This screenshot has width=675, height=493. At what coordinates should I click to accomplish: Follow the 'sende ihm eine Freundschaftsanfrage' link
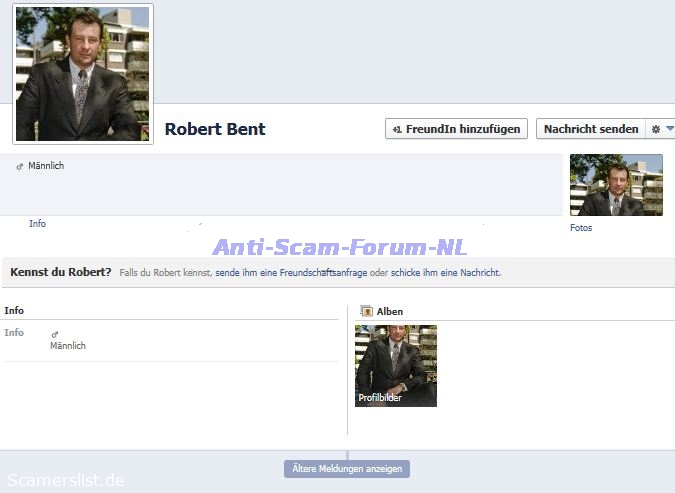click(x=291, y=273)
